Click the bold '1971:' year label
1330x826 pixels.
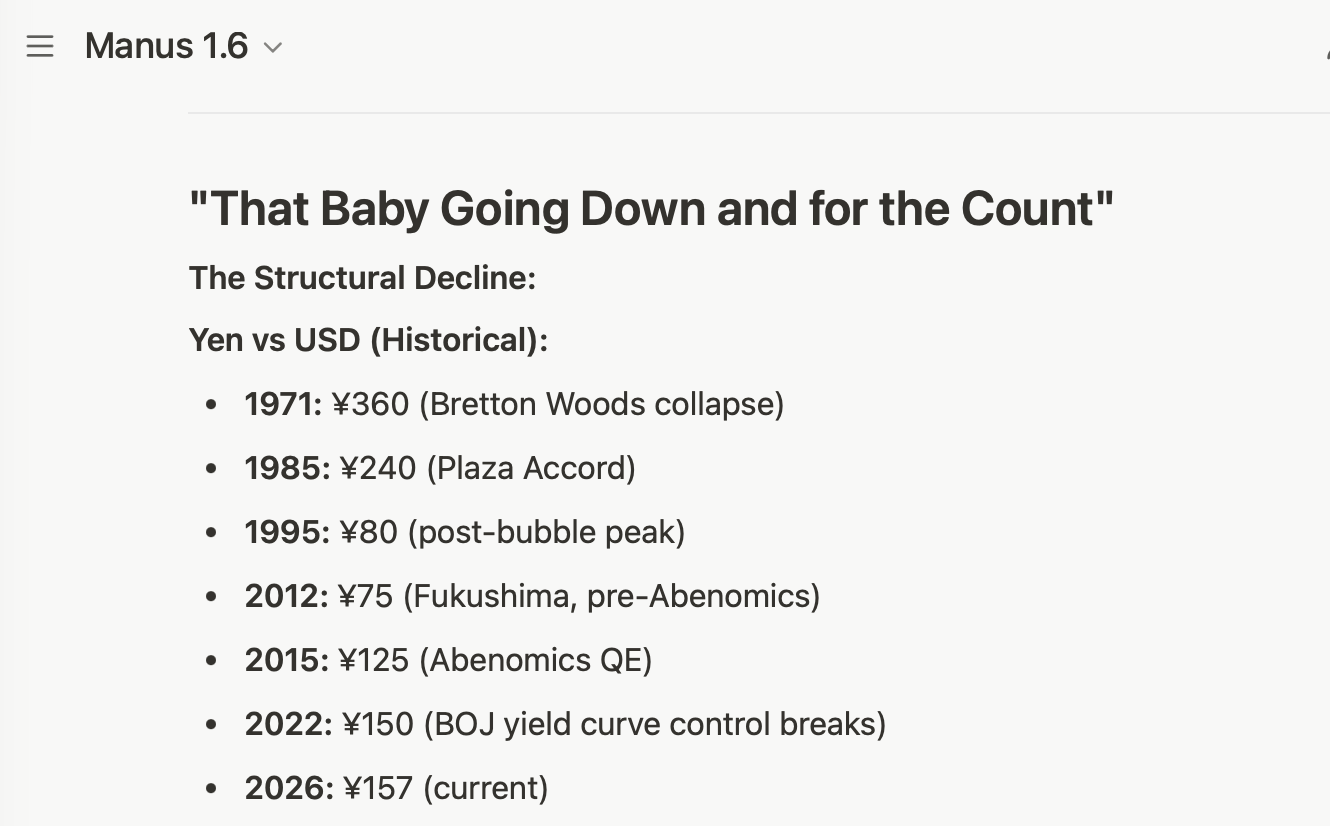coord(283,404)
